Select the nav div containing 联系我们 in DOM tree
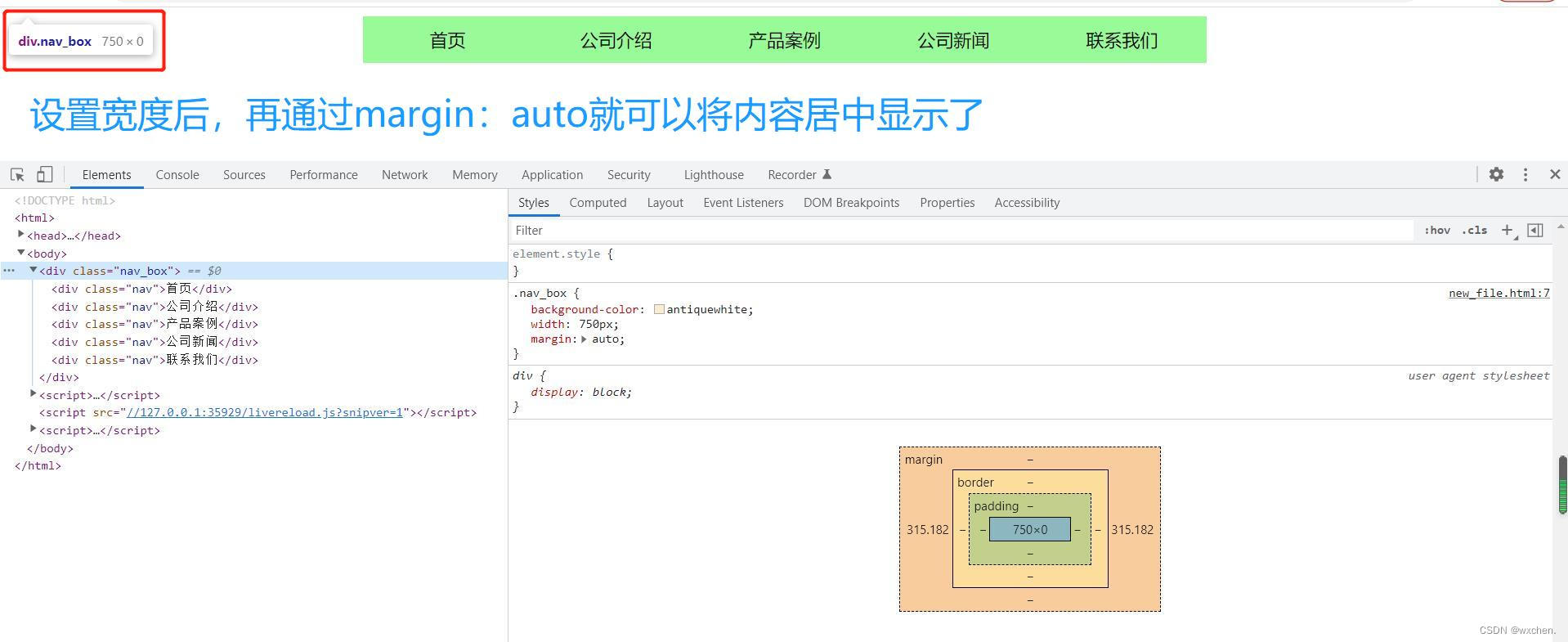1568x642 pixels. point(155,360)
